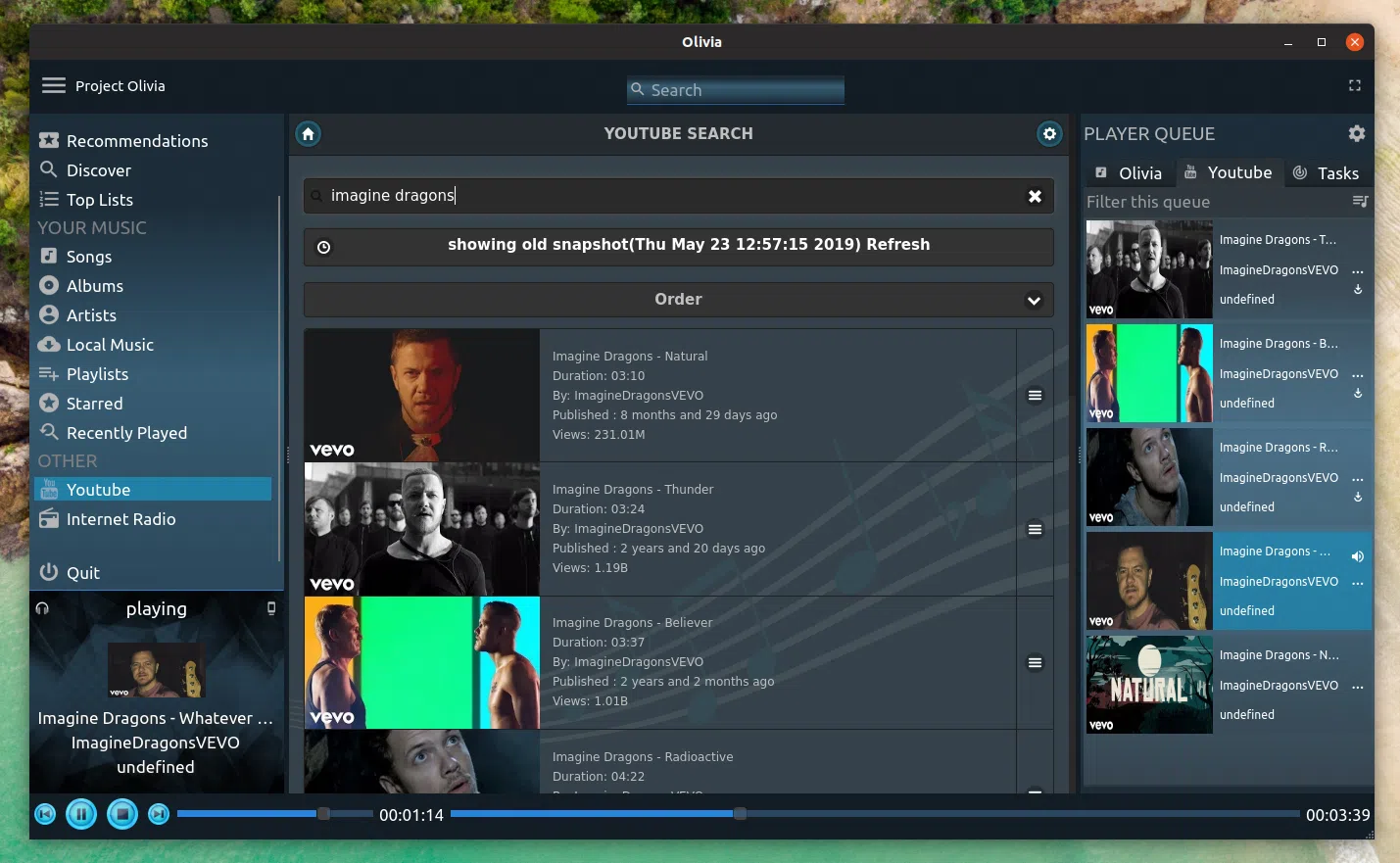Open options menu for Natural search result
The height and width of the screenshot is (863, 1400).
point(1035,395)
